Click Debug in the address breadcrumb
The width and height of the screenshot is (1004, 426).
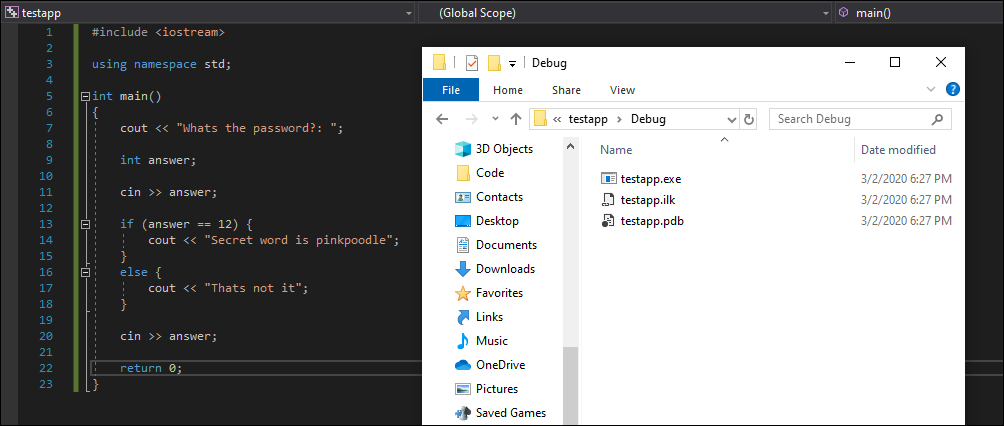pyautogui.click(x=649, y=119)
